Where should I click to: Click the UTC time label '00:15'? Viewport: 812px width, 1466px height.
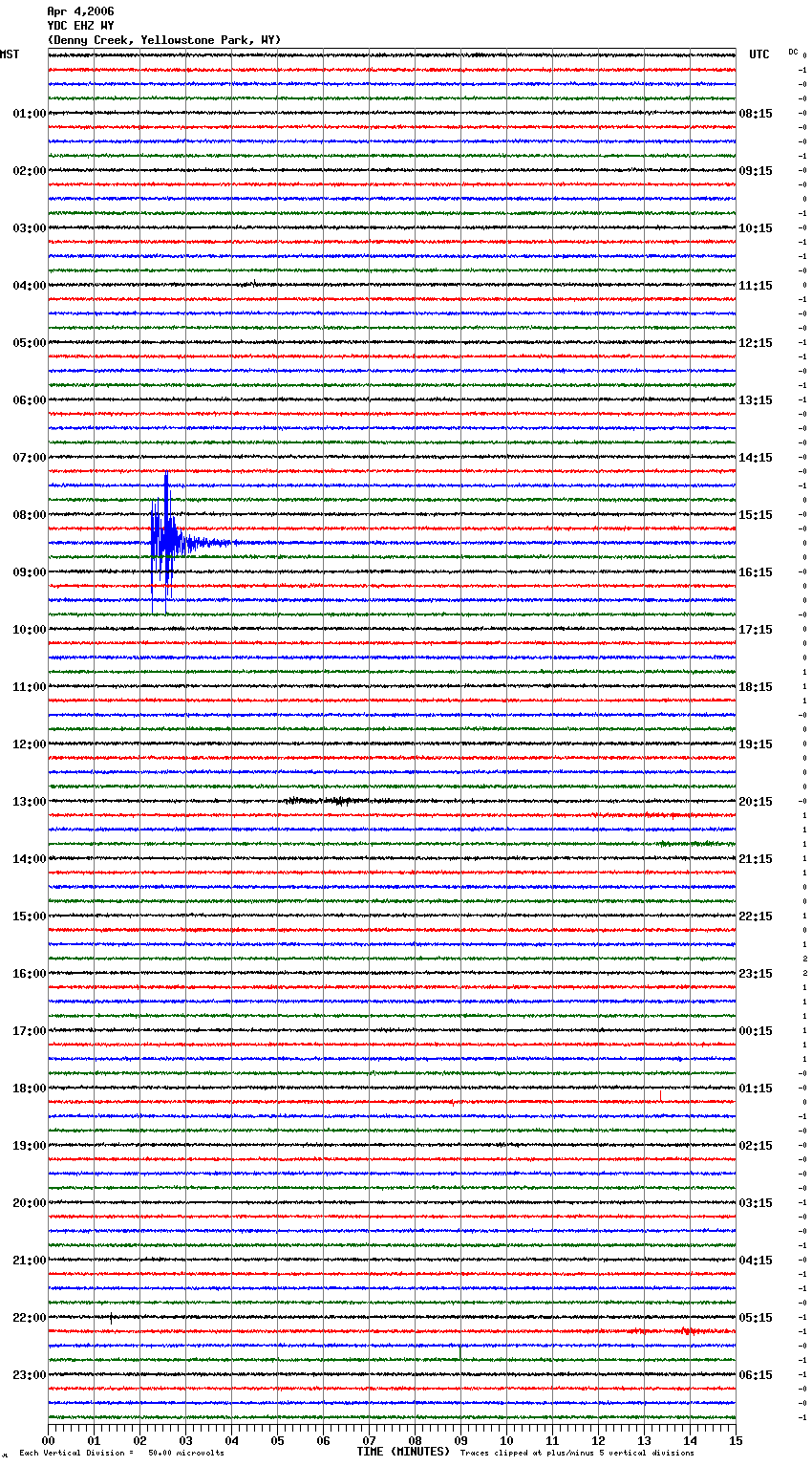(x=756, y=1031)
